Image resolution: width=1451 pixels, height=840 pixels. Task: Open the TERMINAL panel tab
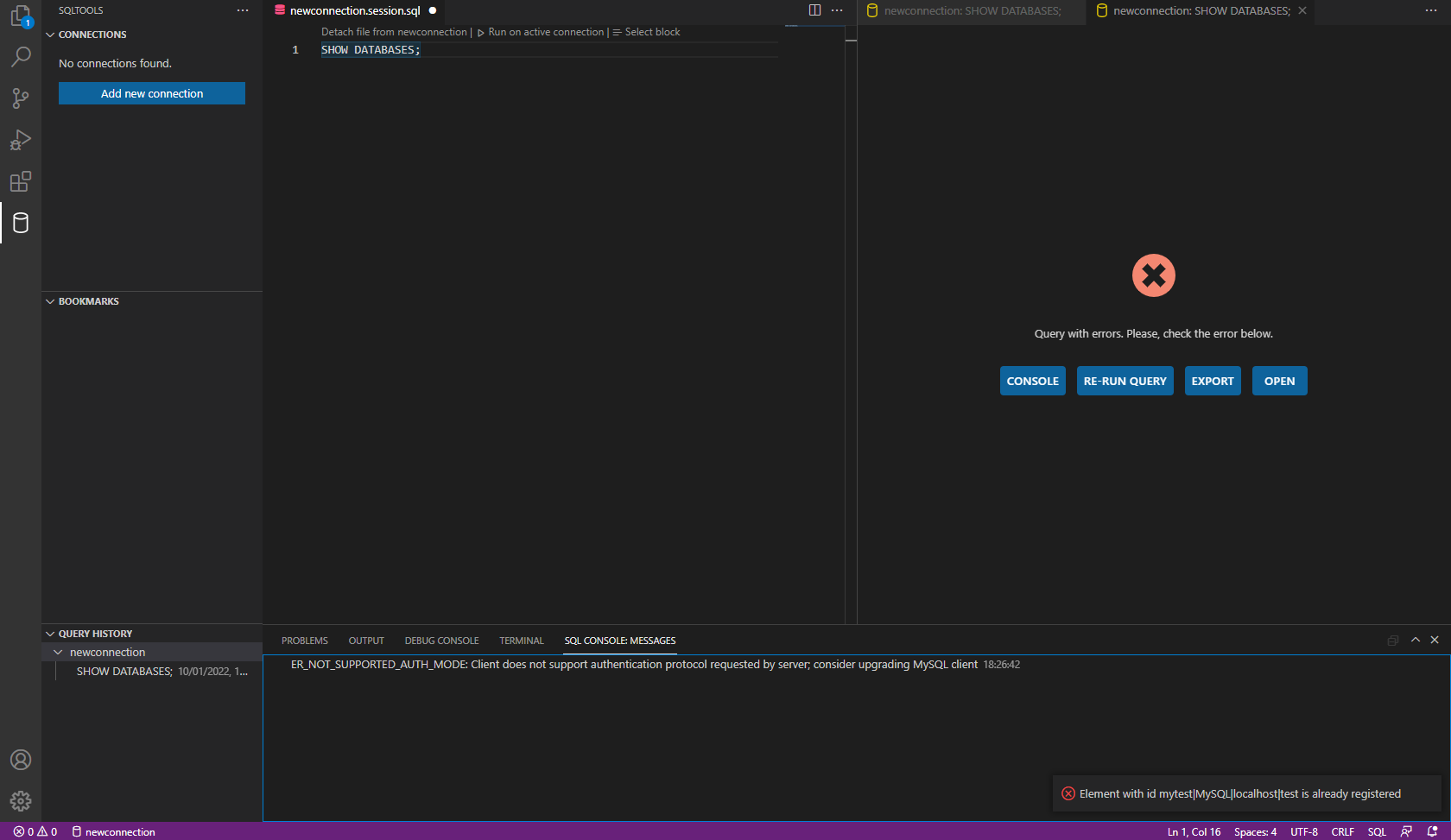[x=522, y=641]
